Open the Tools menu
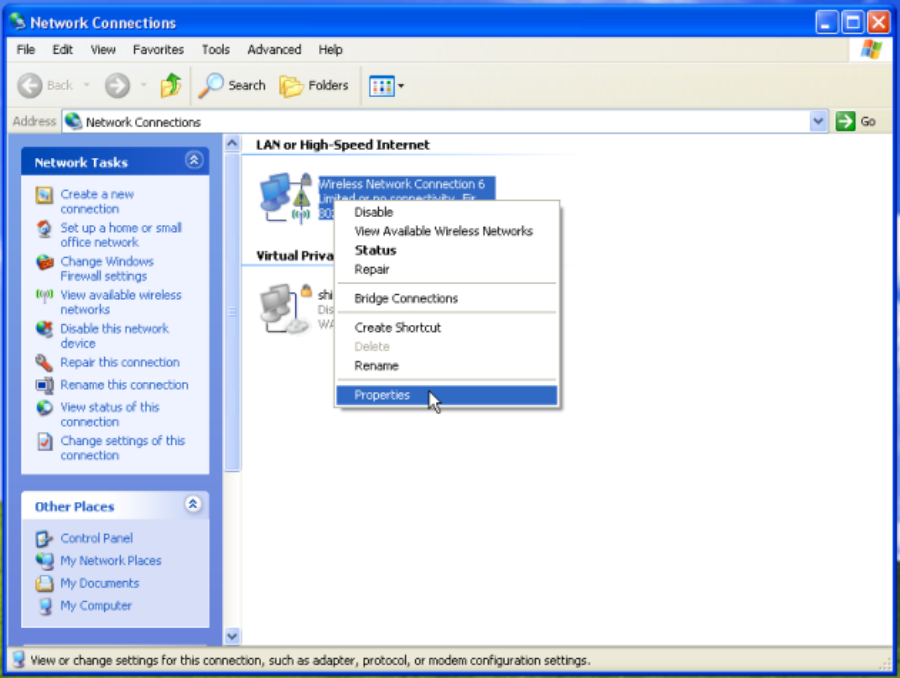900x678 pixels. tap(216, 49)
